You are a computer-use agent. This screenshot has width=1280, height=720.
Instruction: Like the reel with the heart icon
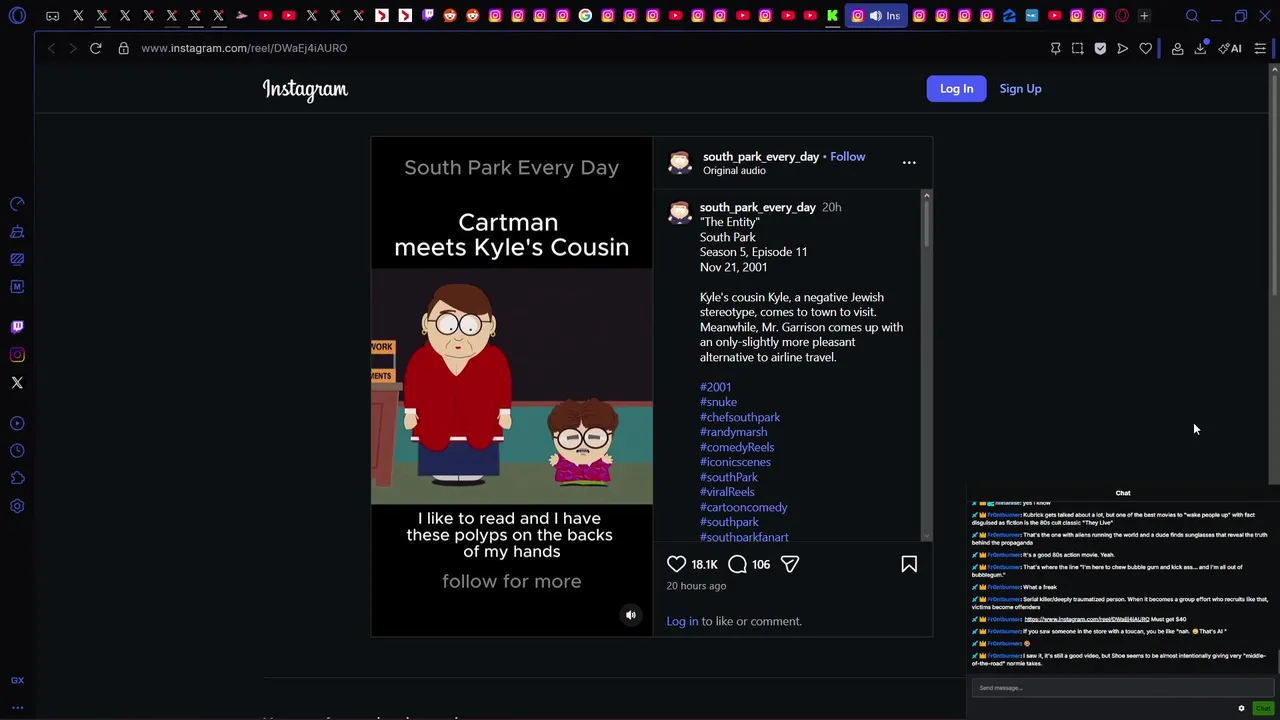[677, 564]
